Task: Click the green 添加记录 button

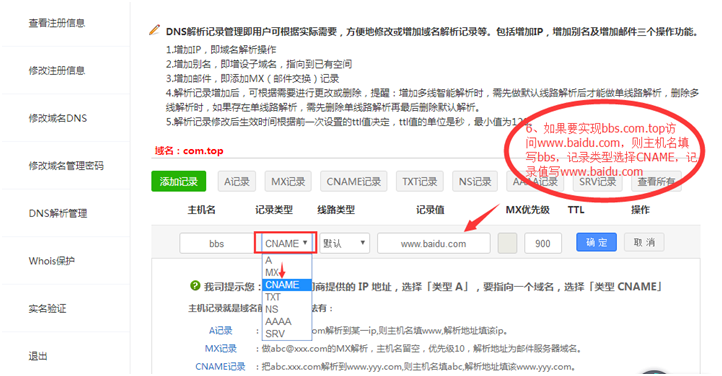Action: 179,181
